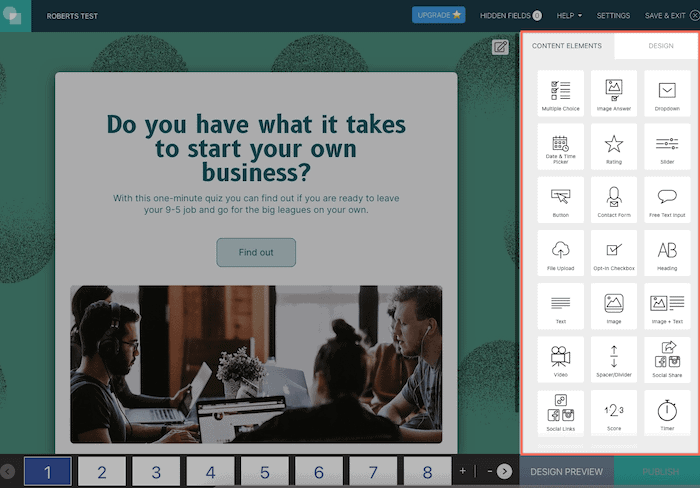Select the Heading element
Screen dimensions: 700x488
pyautogui.click(x=667, y=253)
